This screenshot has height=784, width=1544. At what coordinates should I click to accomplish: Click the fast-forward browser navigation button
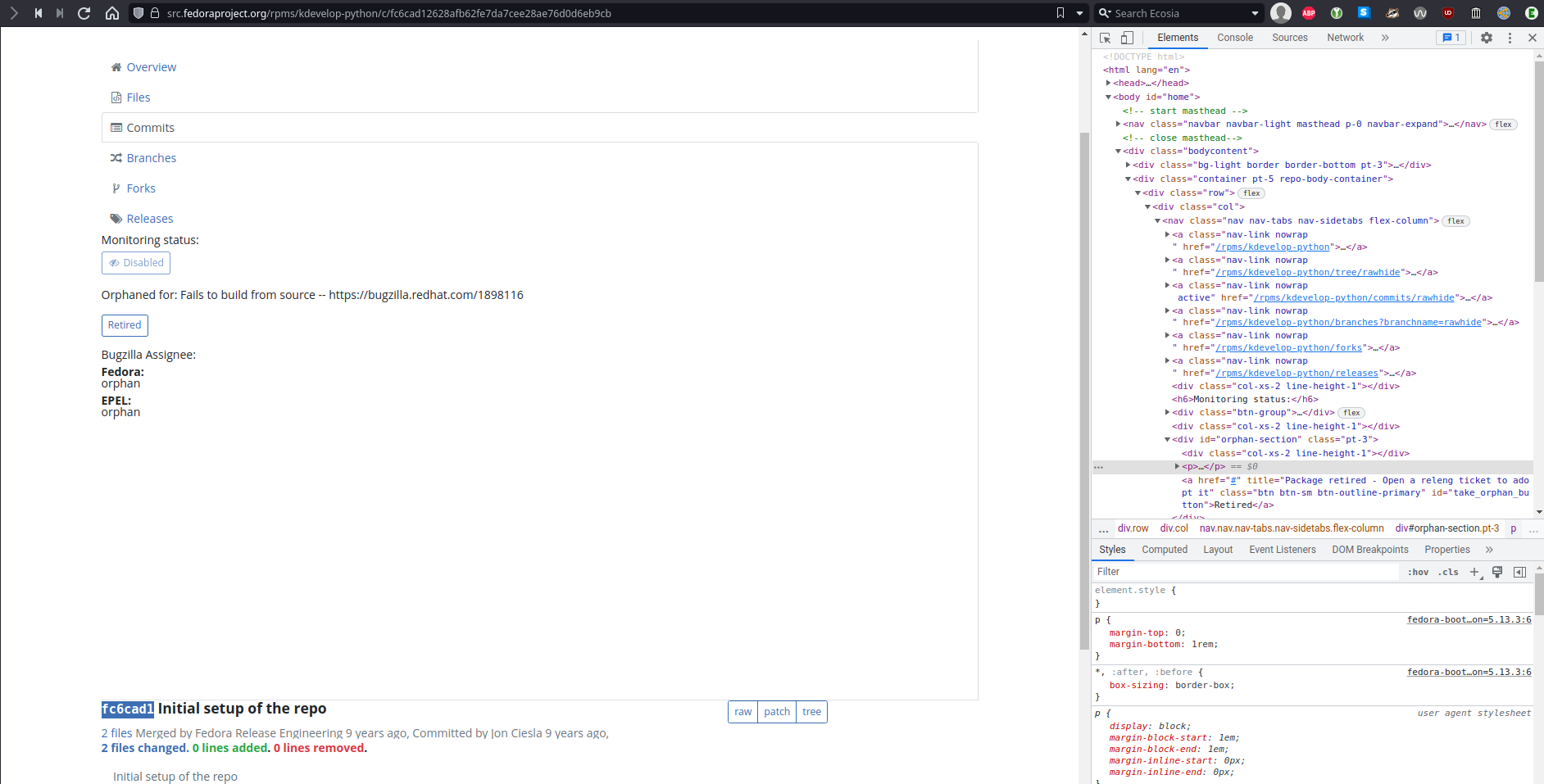pyautogui.click(x=60, y=13)
